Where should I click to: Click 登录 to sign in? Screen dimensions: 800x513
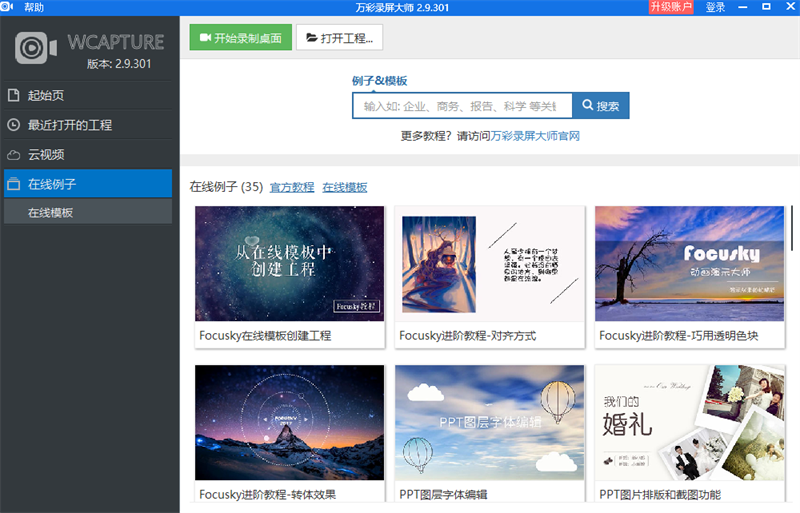point(715,7)
